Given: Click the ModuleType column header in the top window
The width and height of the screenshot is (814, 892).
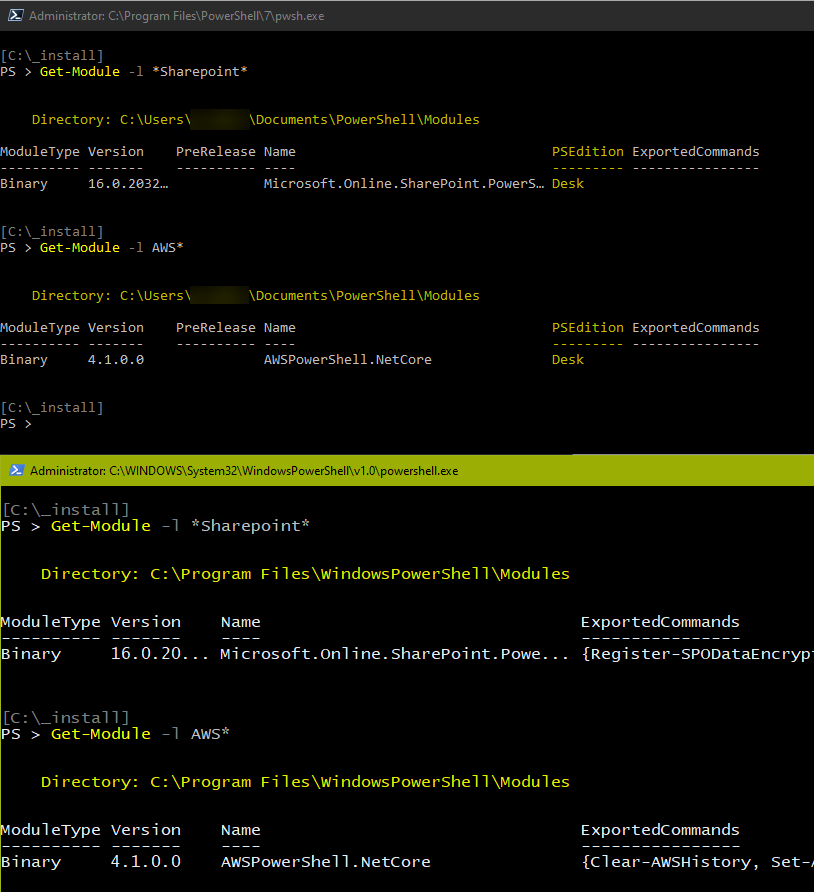Looking at the screenshot, I should pyautogui.click(x=40, y=151).
